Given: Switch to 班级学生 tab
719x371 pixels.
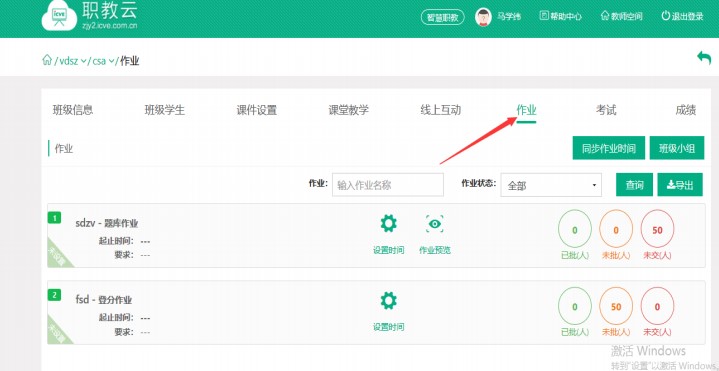Looking at the screenshot, I should (165, 110).
